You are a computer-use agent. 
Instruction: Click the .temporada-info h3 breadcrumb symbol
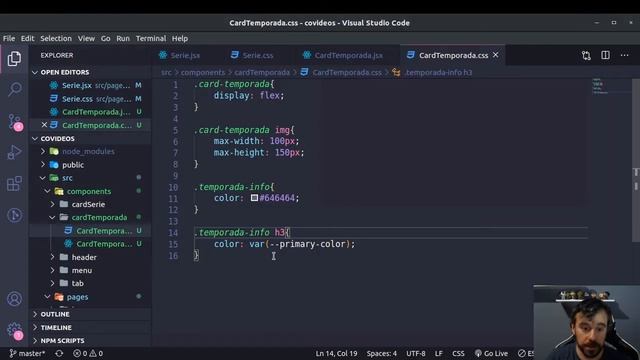438,72
